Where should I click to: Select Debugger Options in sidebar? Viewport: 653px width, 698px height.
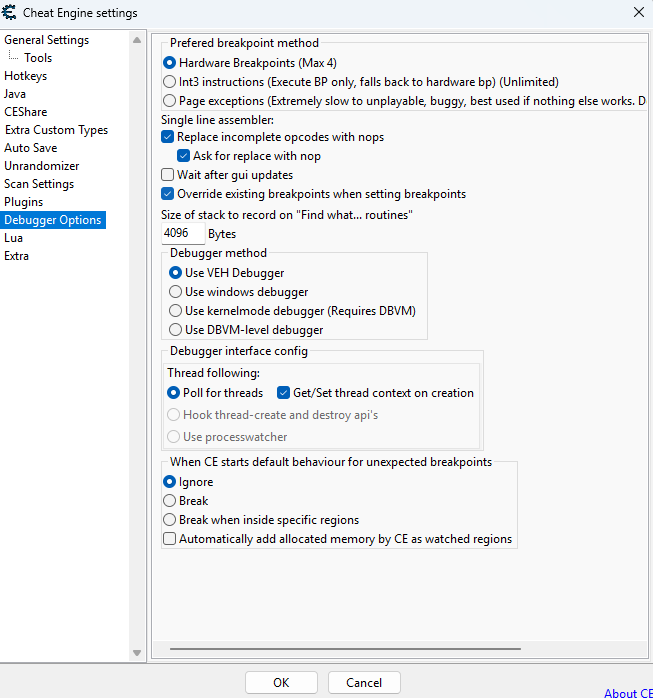[x=53, y=220]
